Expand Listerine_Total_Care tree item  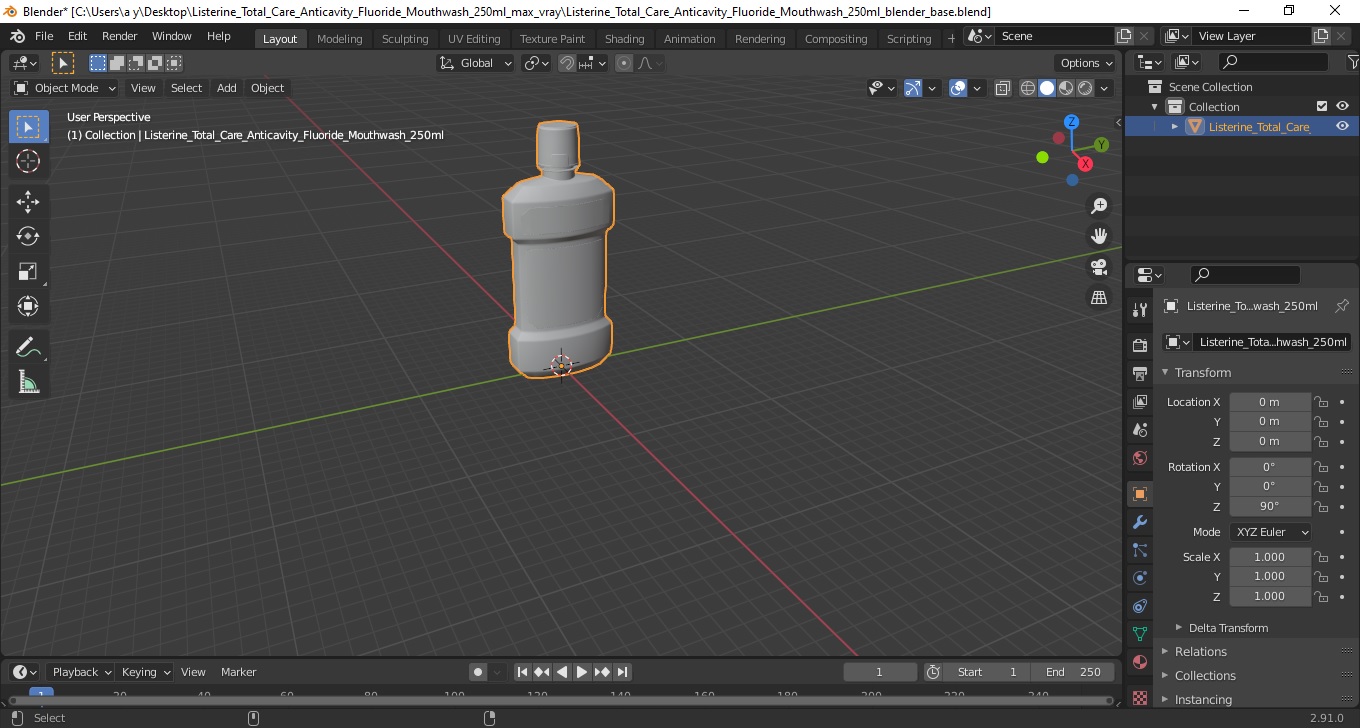coord(1175,127)
